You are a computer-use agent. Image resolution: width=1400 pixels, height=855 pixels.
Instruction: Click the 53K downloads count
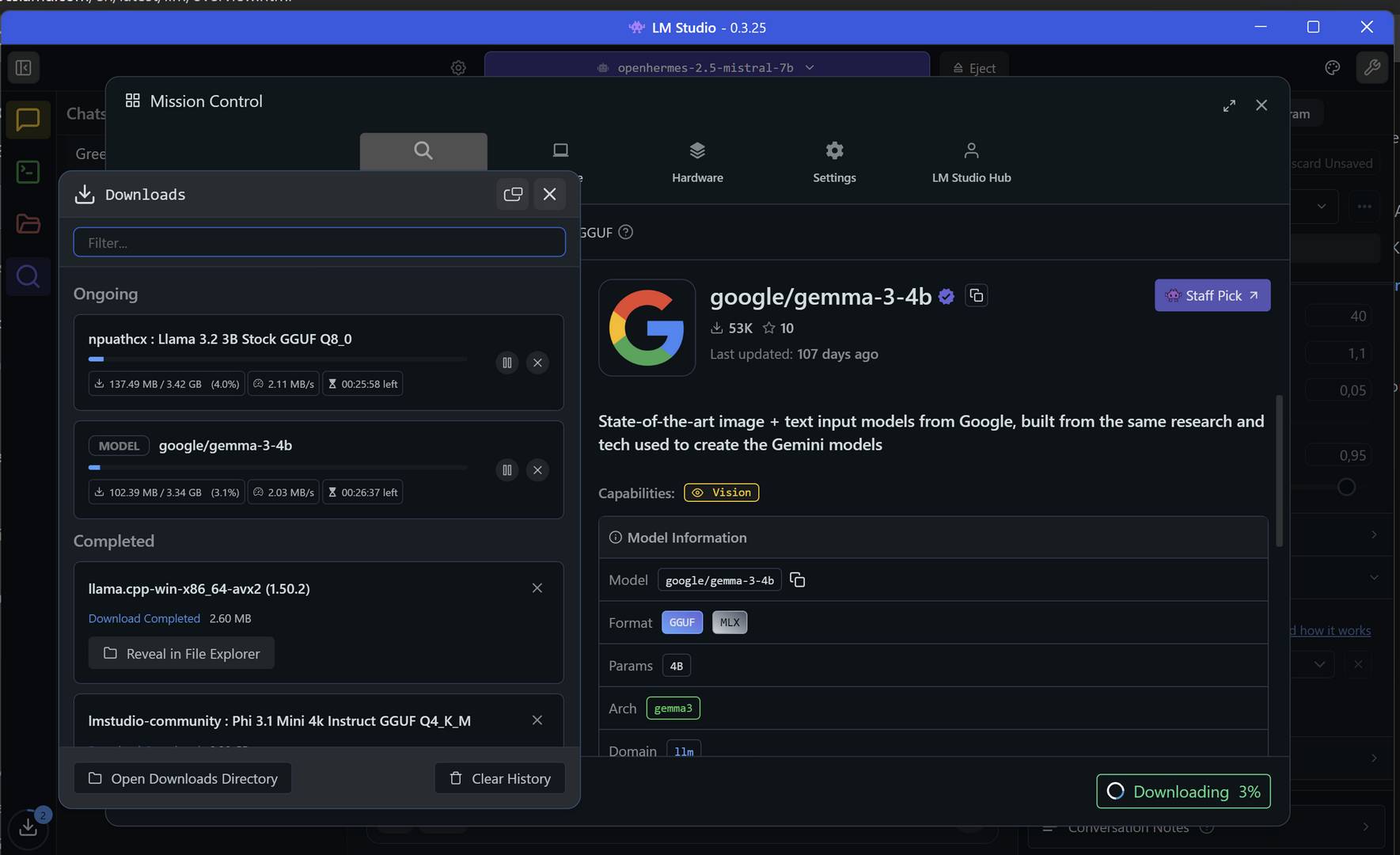pyautogui.click(x=731, y=328)
